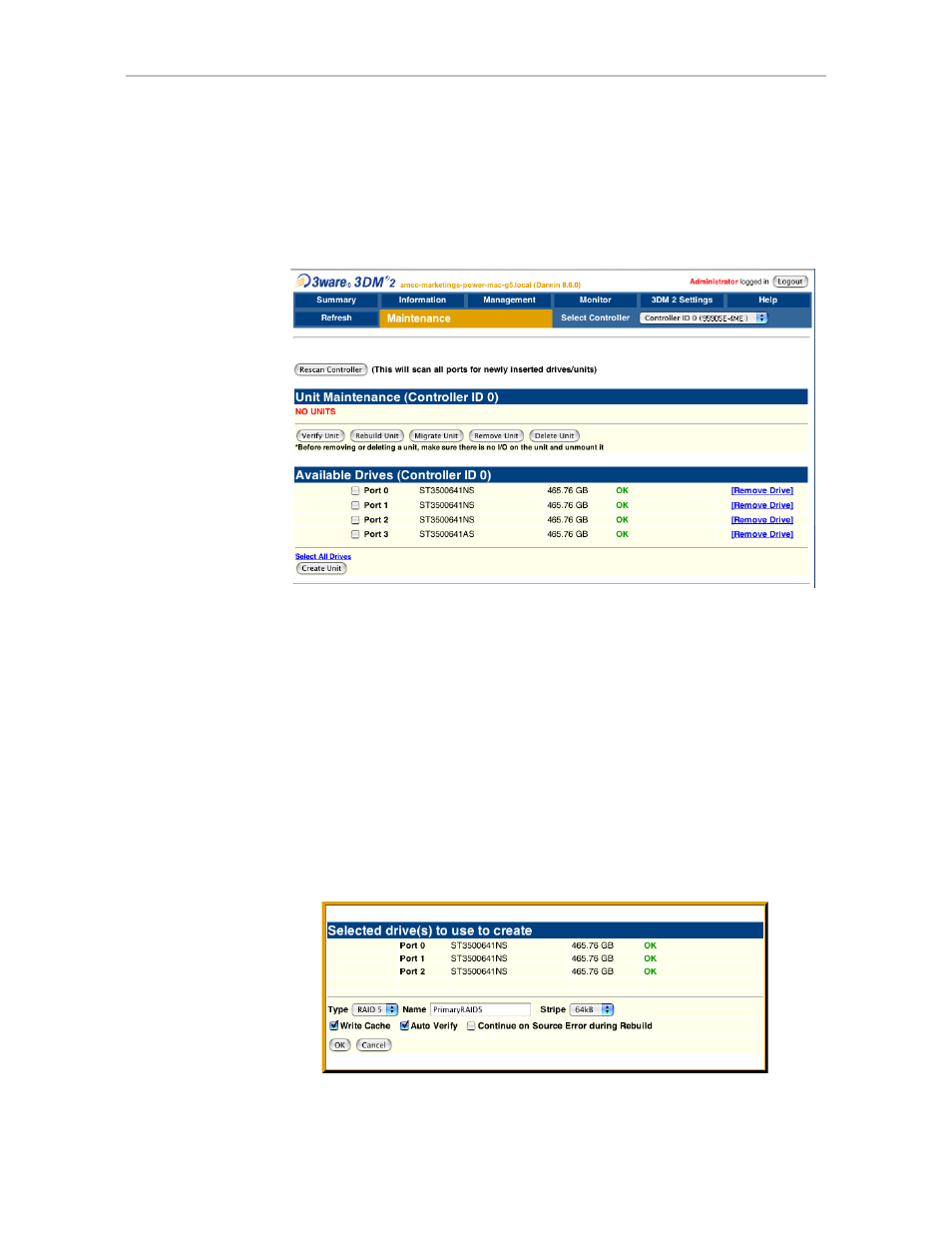Open the Select Controller dropdown
Viewport: 952px width, 1233px height.
[704, 318]
